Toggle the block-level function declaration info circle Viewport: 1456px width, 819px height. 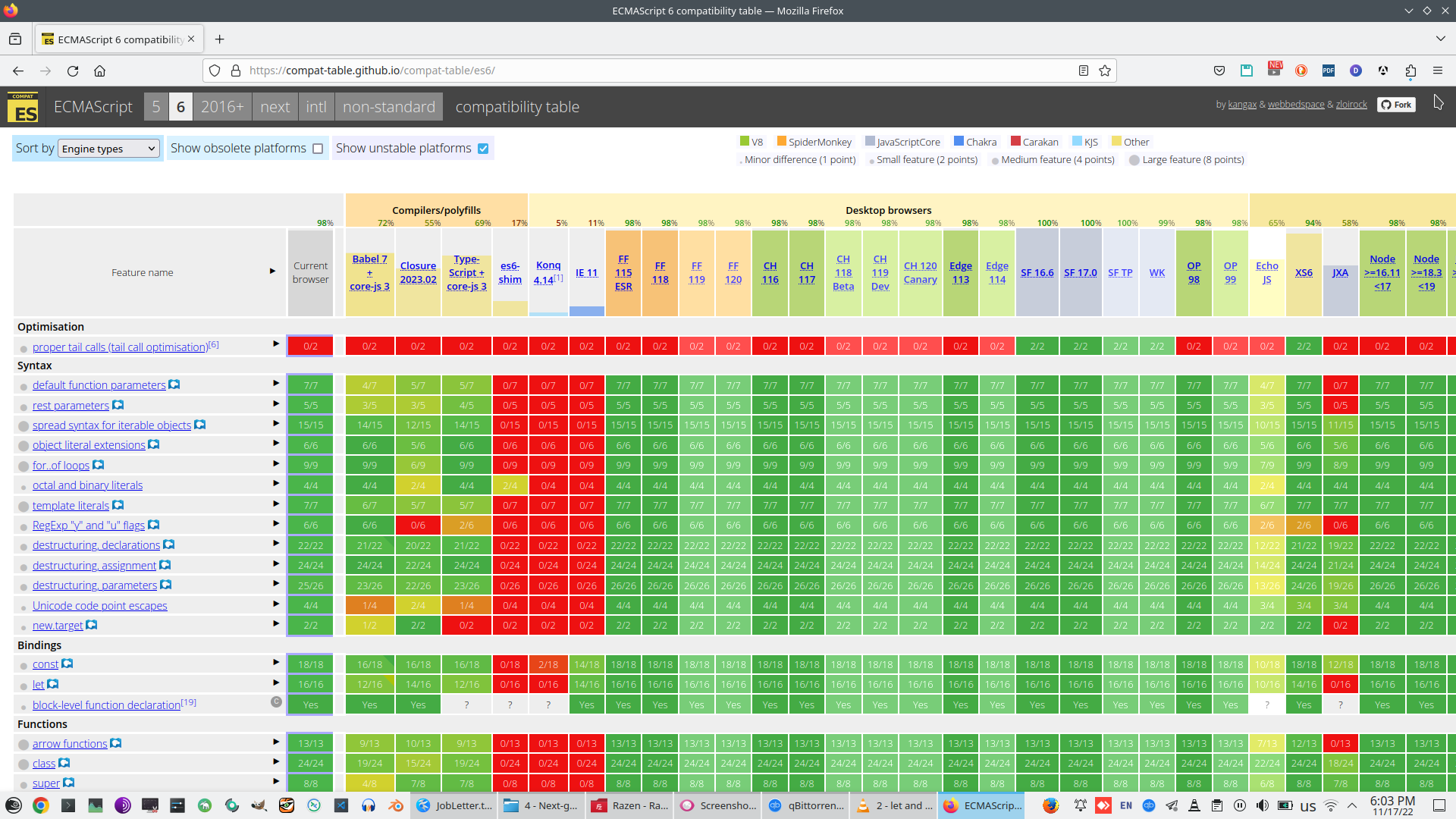[x=276, y=702]
